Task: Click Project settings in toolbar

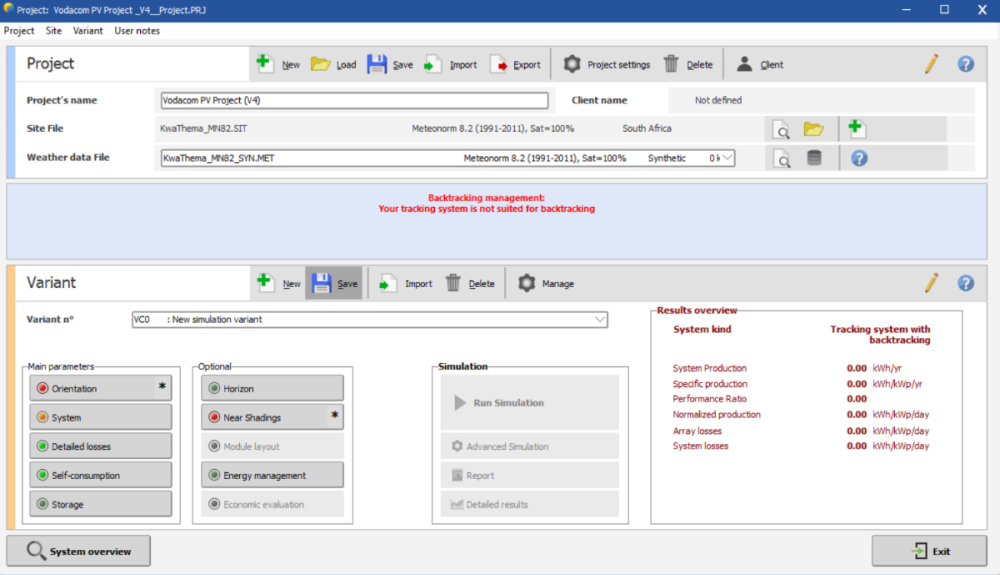Action: pos(606,65)
